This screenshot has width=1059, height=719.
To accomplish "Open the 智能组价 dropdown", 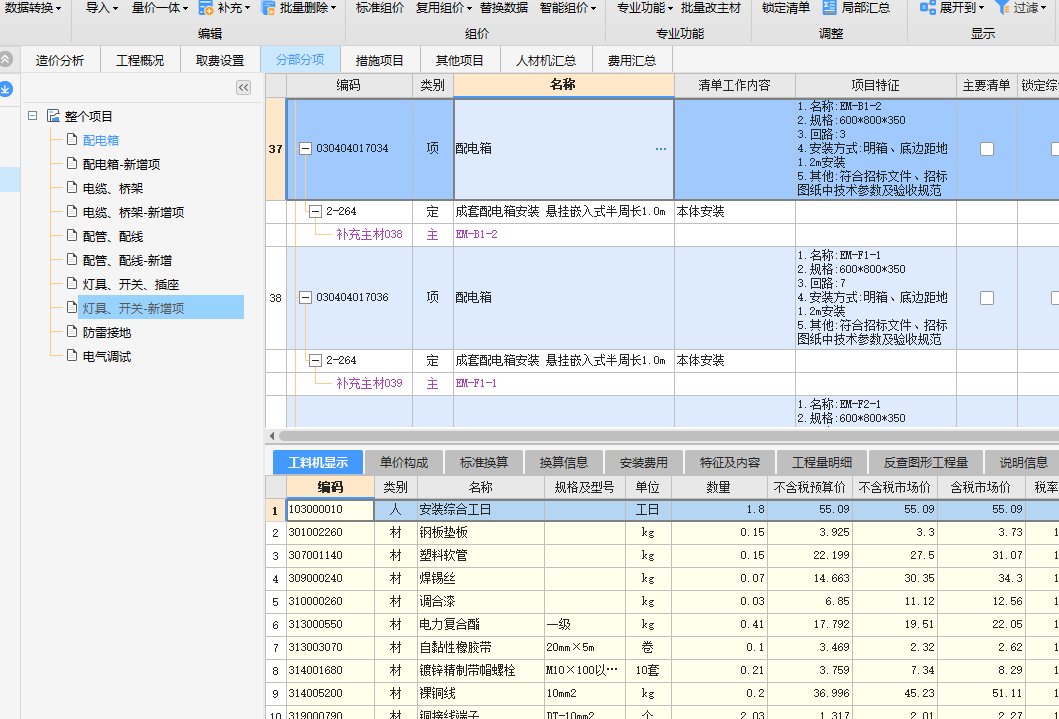I will (568, 8).
